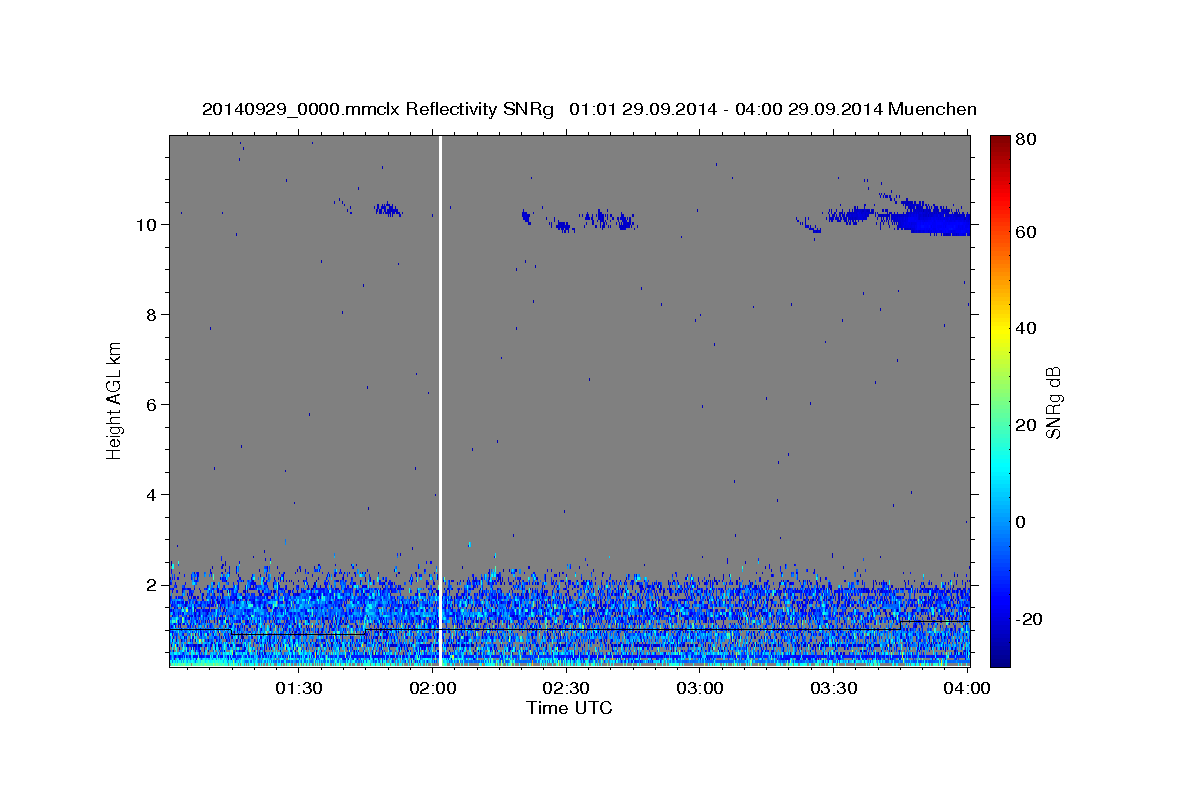Click the small cloud echo at 10 km before 02:00
The image size is (1200, 800).
(388, 210)
